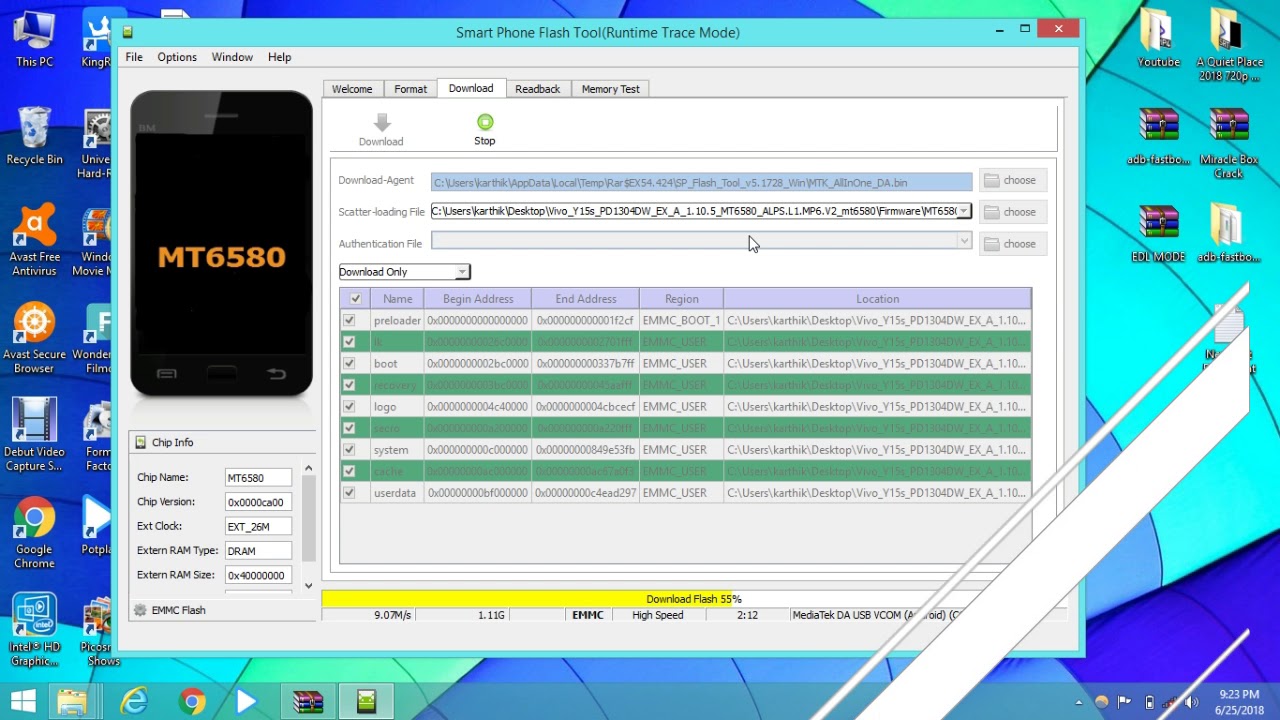Expand the Scatter-loading File dropdown arrow
Screen dimensions: 1280x720
click(963, 211)
